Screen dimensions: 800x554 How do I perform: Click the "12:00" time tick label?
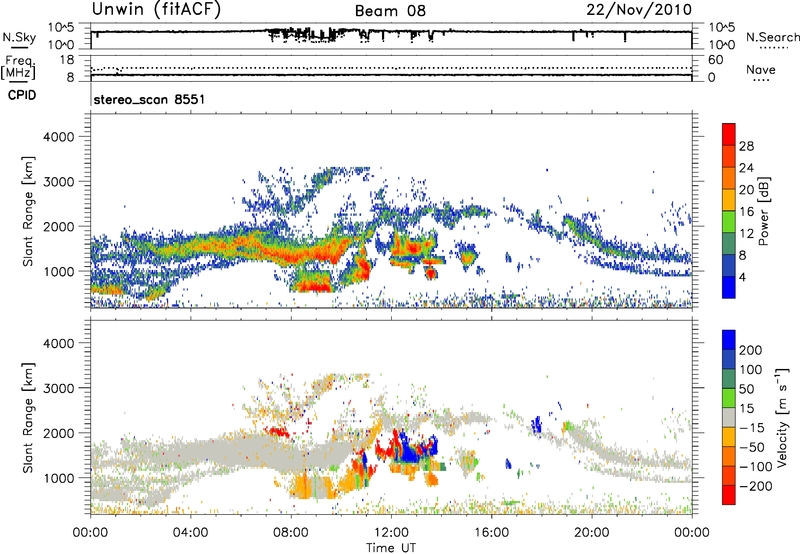(x=391, y=533)
